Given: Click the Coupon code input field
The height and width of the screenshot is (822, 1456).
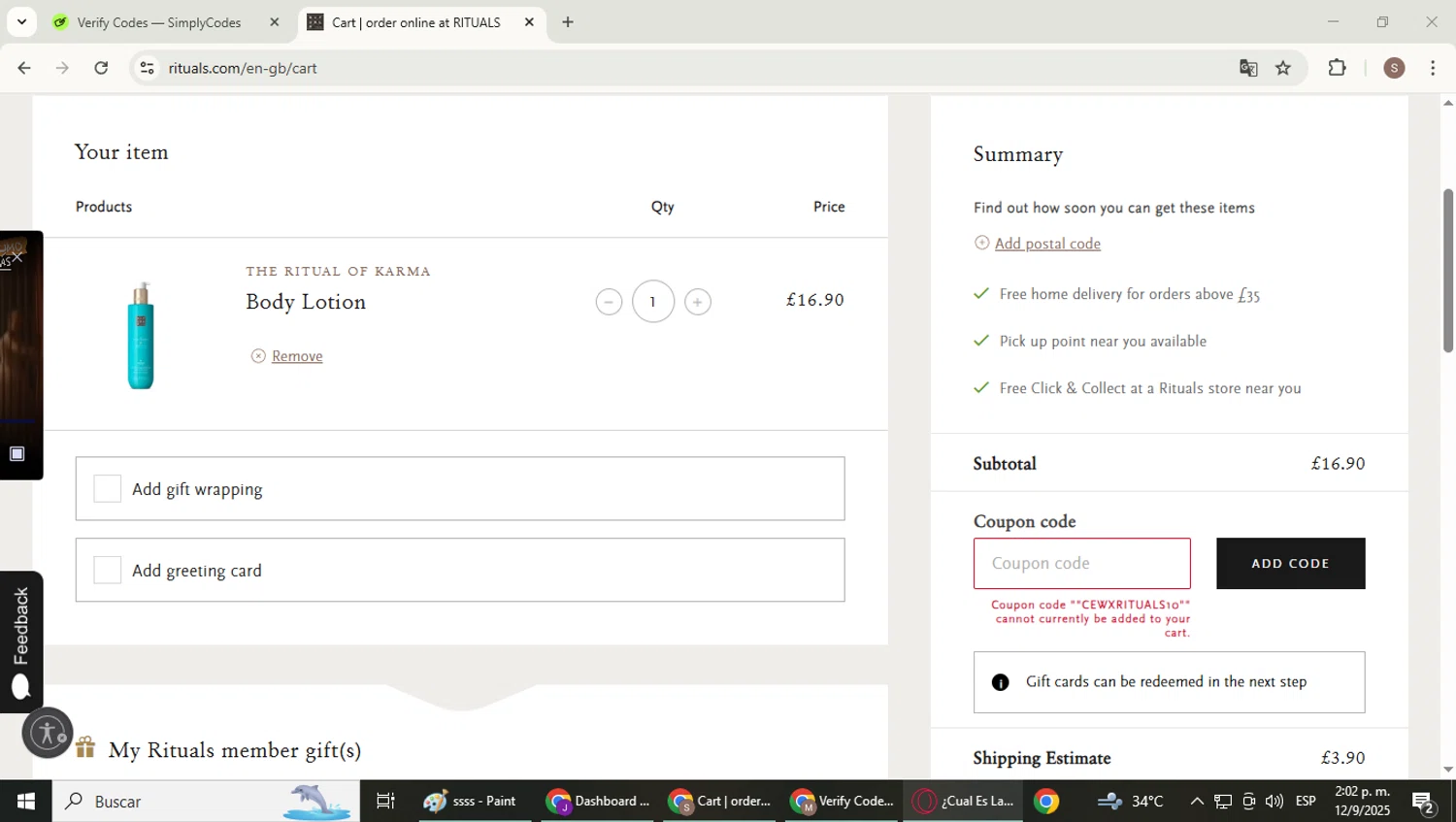Looking at the screenshot, I should tap(1082, 564).
